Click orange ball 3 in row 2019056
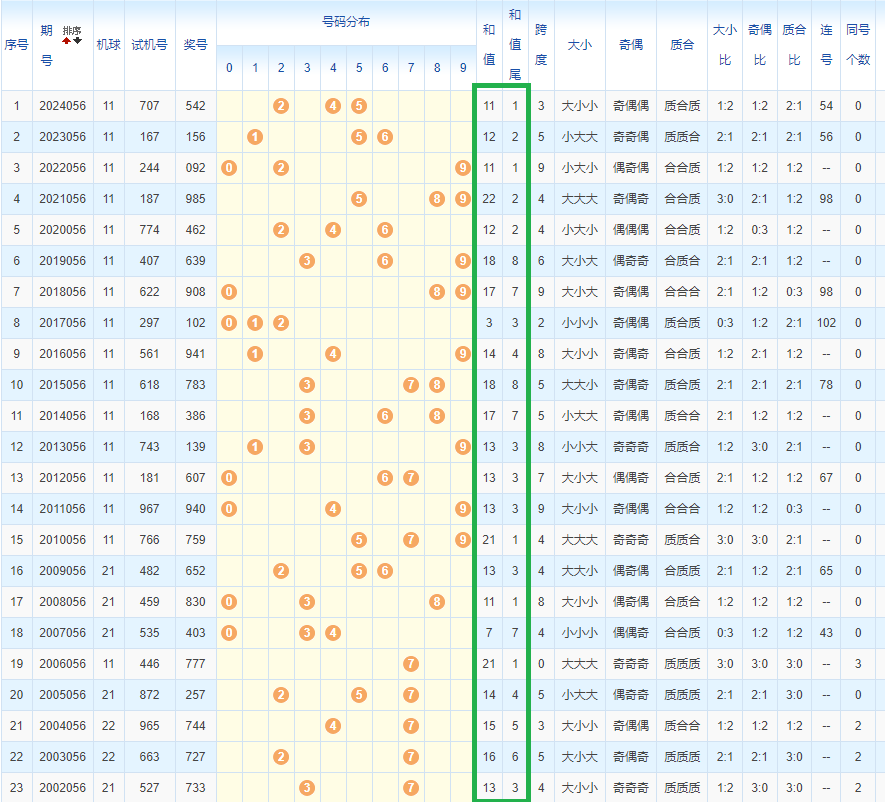The image size is (885, 802). pyautogui.click(x=307, y=261)
